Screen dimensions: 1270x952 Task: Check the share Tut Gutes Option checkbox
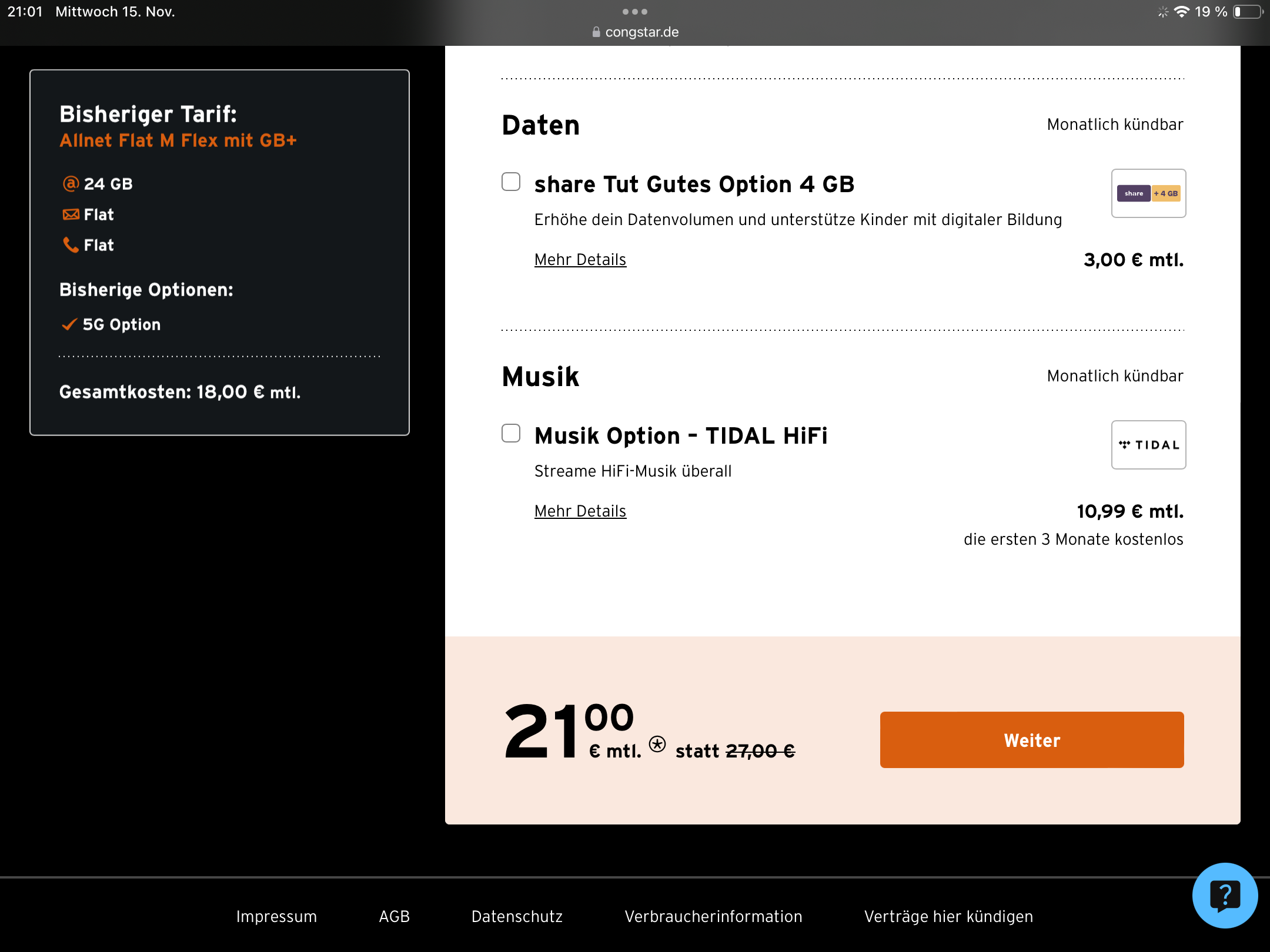511,182
